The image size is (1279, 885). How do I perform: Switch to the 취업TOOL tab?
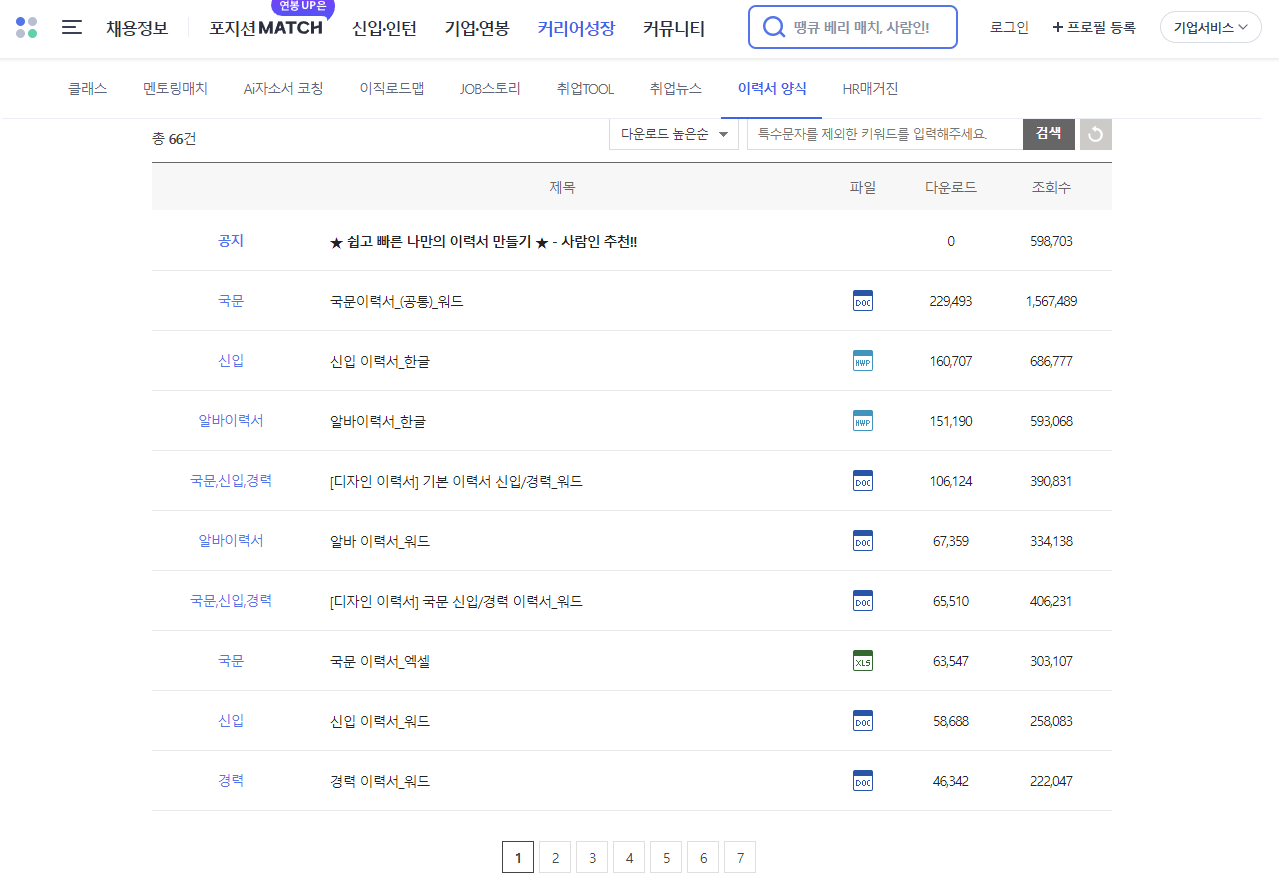tap(584, 88)
